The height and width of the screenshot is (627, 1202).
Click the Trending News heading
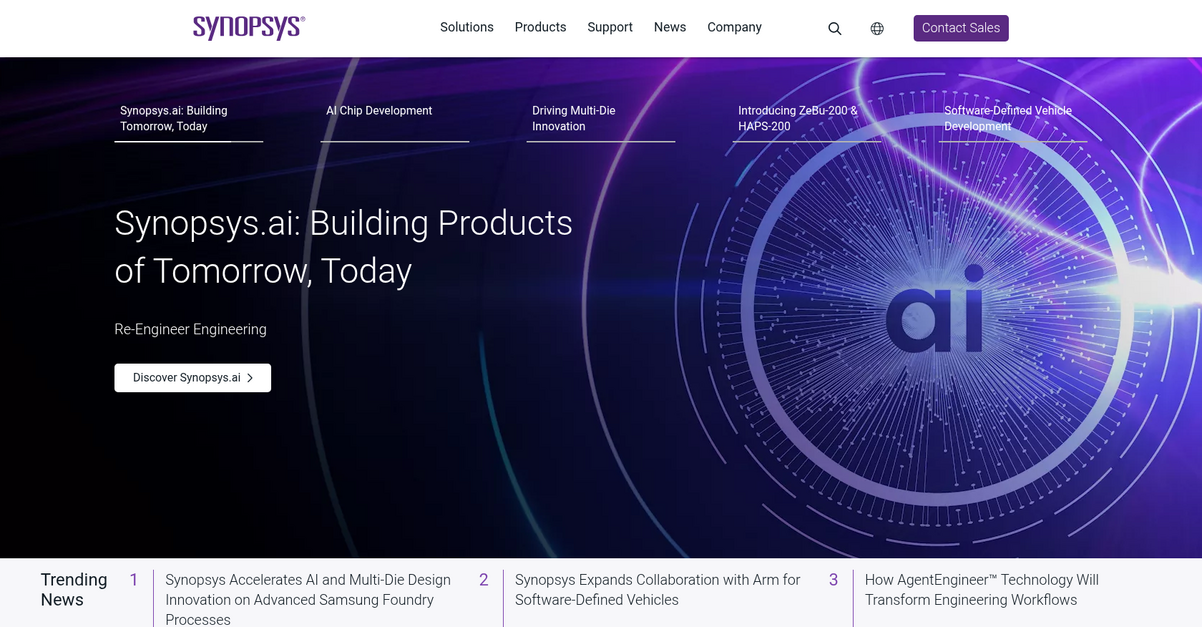pyautogui.click(x=74, y=590)
